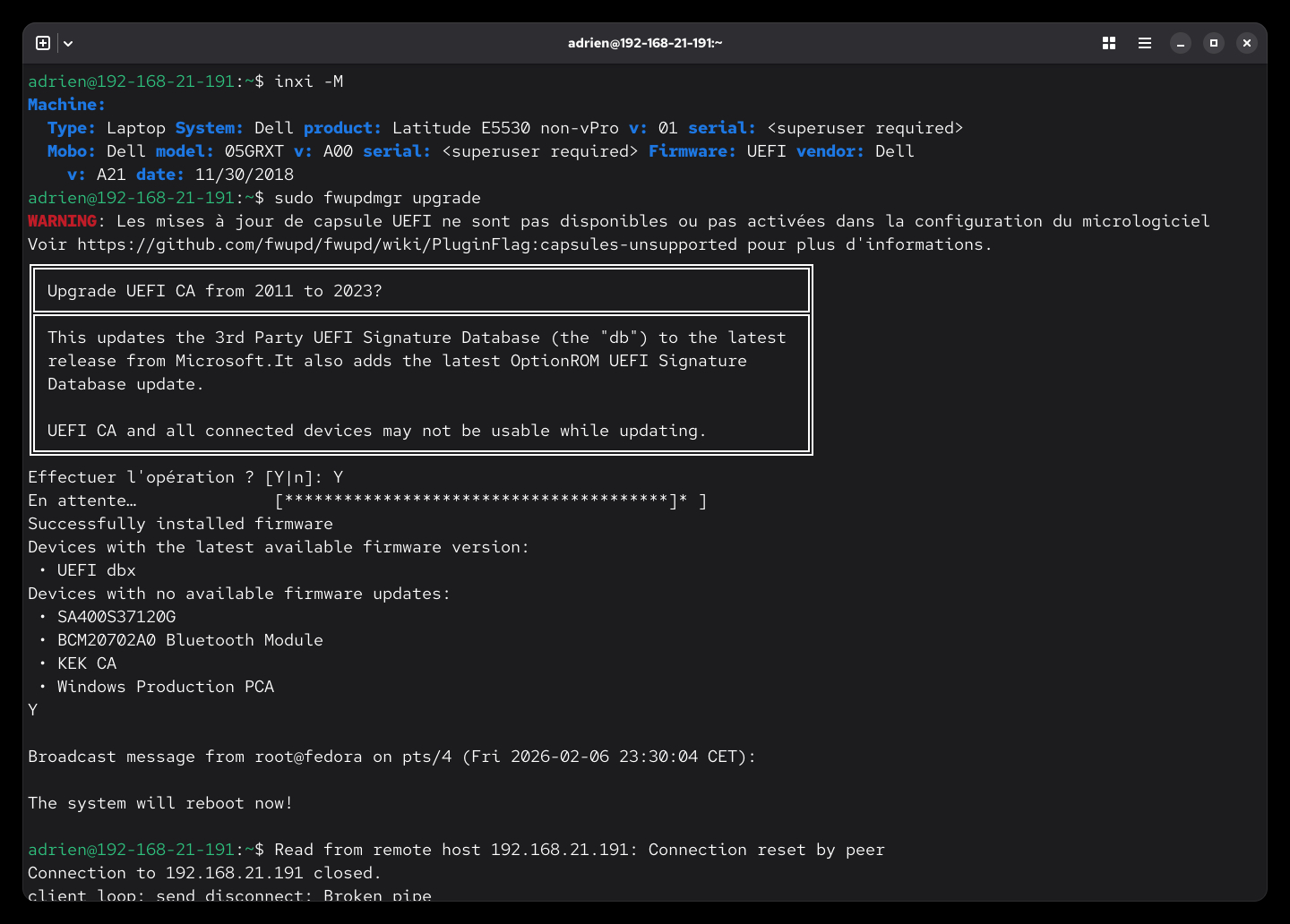The image size is (1290, 924).
Task: Open the hamburger main menu
Action: coord(1145,43)
